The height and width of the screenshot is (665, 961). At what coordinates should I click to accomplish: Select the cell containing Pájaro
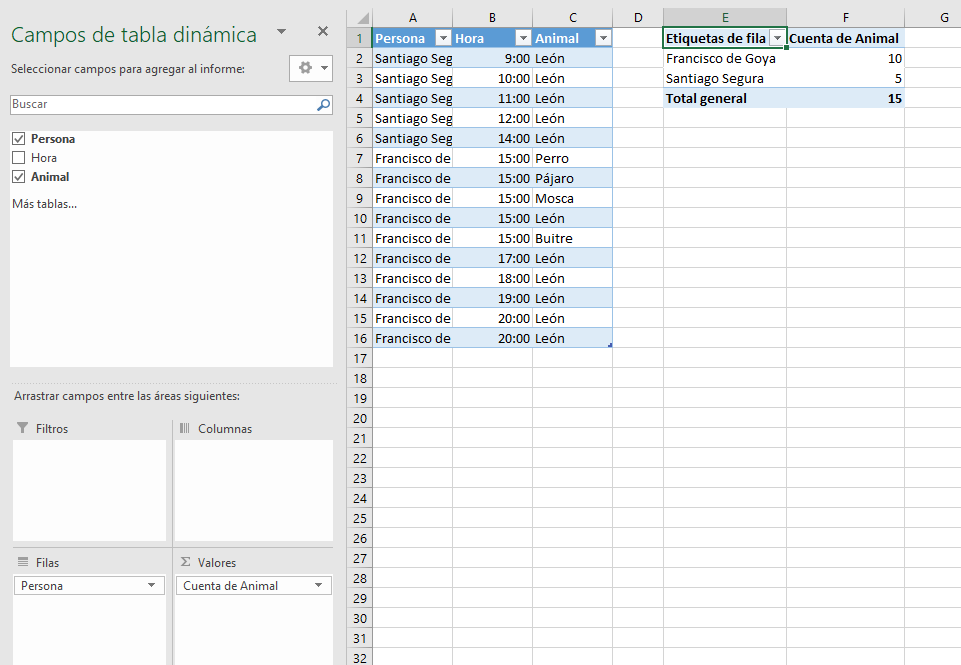pos(572,178)
